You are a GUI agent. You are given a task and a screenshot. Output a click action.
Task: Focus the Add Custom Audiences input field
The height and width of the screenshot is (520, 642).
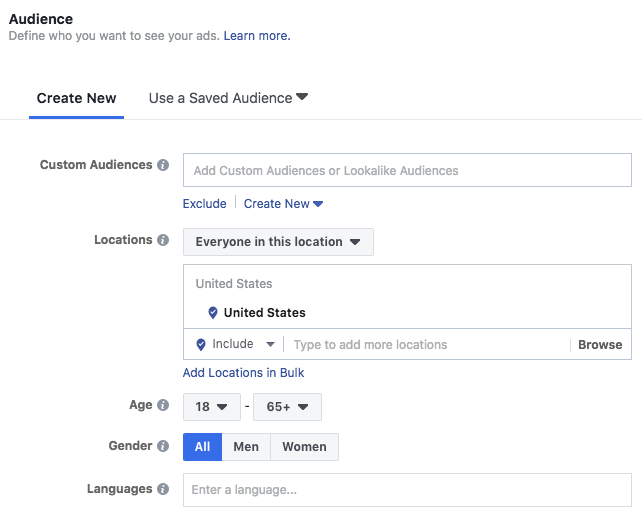pyautogui.click(x=407, y=170)
